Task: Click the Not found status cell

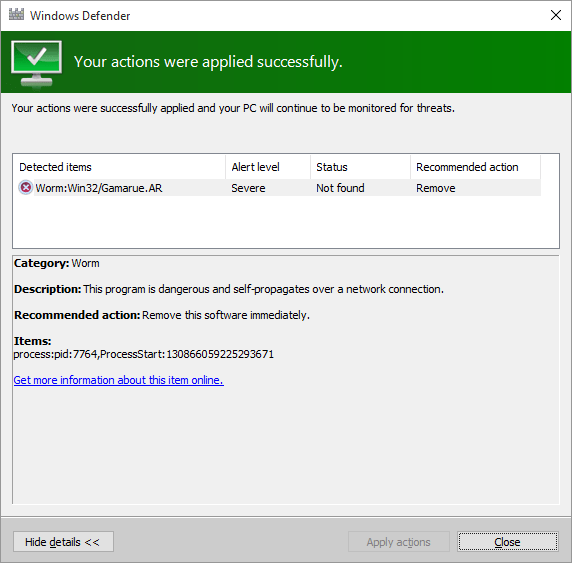Action: tap(340, 188)
